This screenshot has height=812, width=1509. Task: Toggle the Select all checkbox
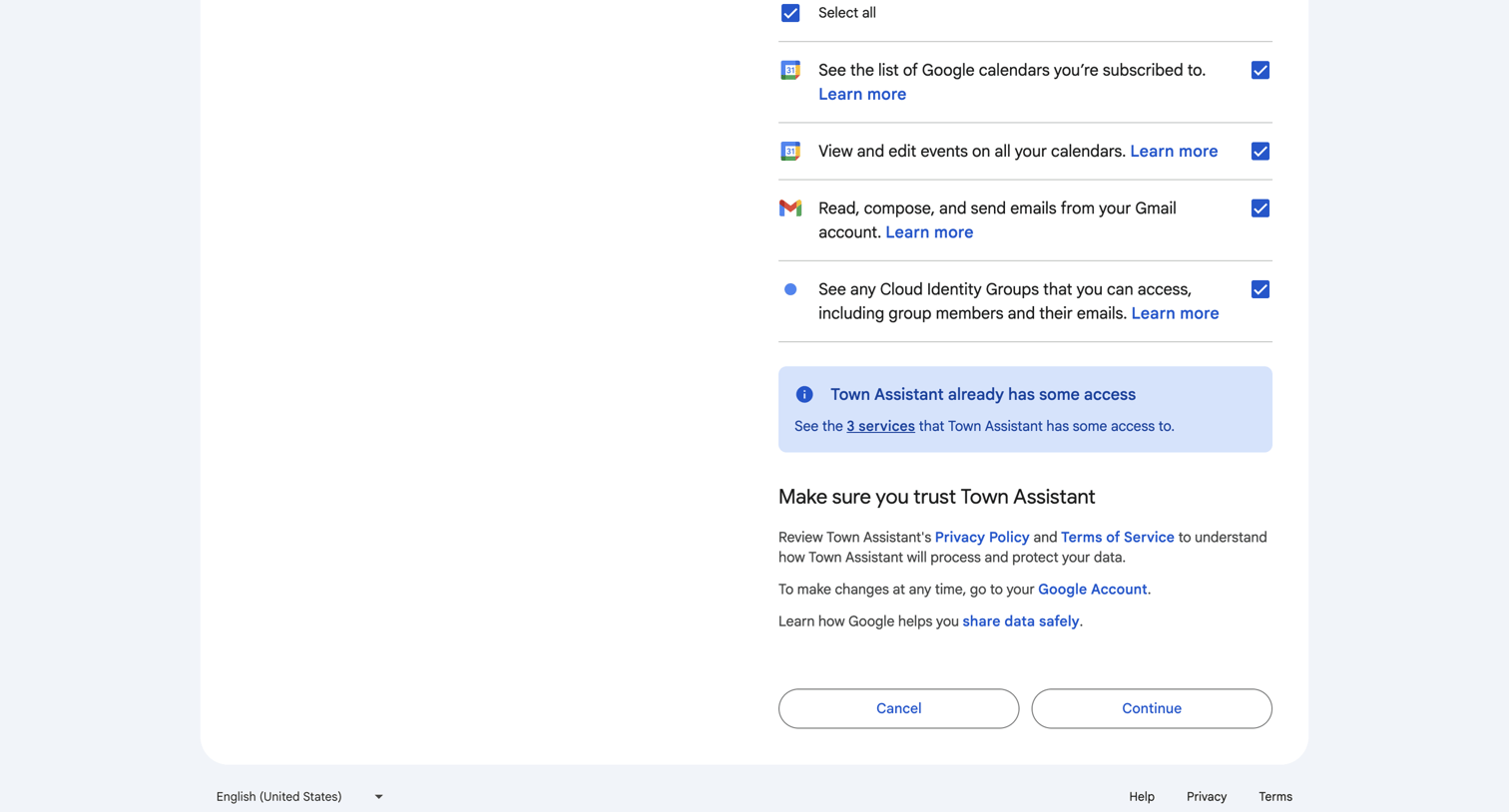click(x=790, y=13)
